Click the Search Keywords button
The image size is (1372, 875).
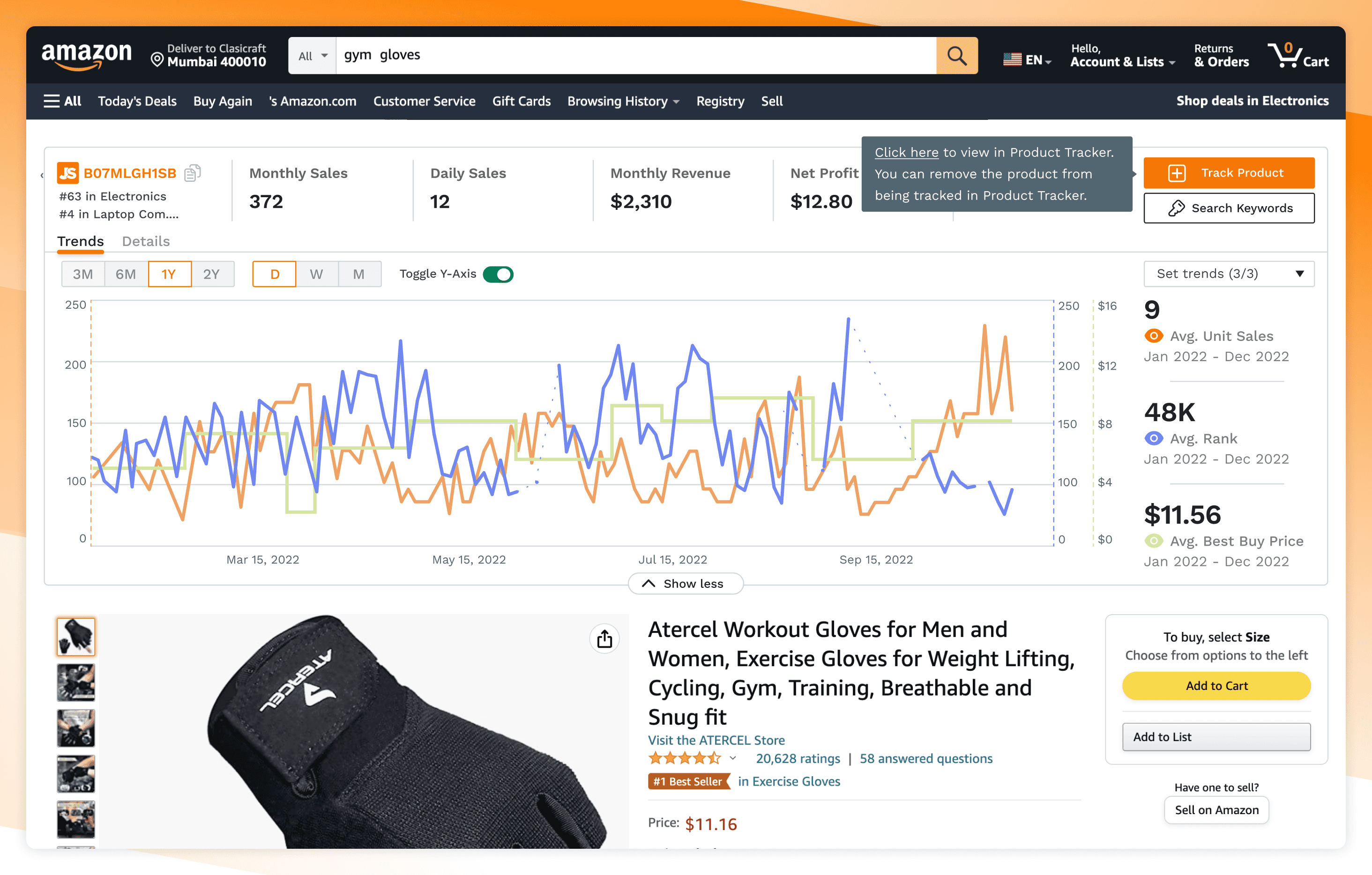[x=1229, y=208]
